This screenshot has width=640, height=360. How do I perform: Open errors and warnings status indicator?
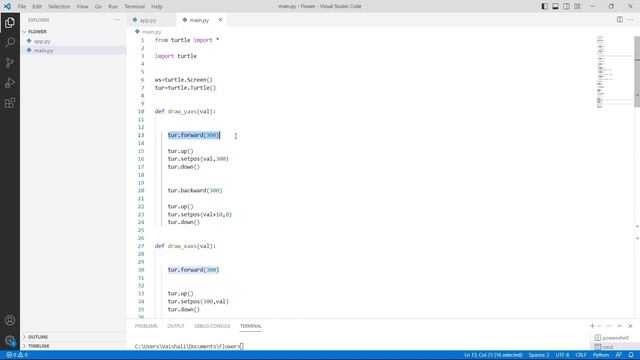pos(17,355)
